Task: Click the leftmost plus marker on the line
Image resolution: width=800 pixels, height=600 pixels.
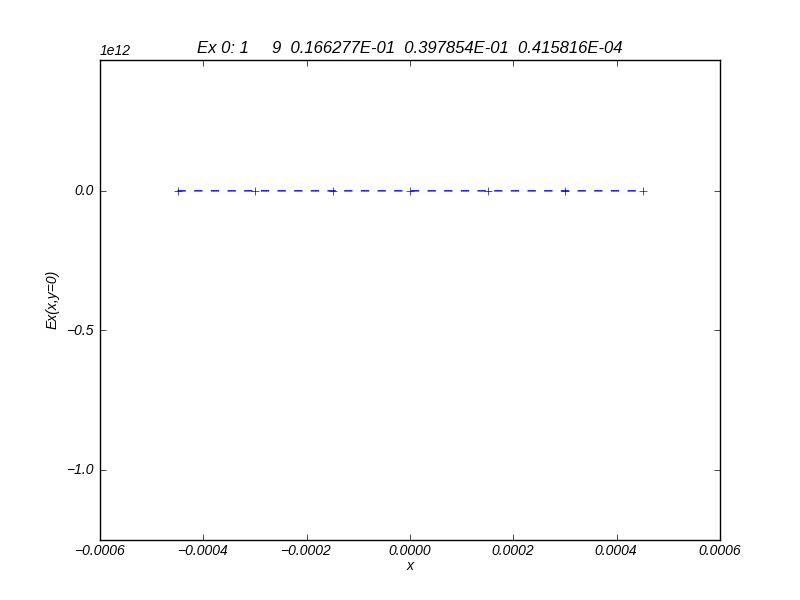Action: (x=178, y=191)
